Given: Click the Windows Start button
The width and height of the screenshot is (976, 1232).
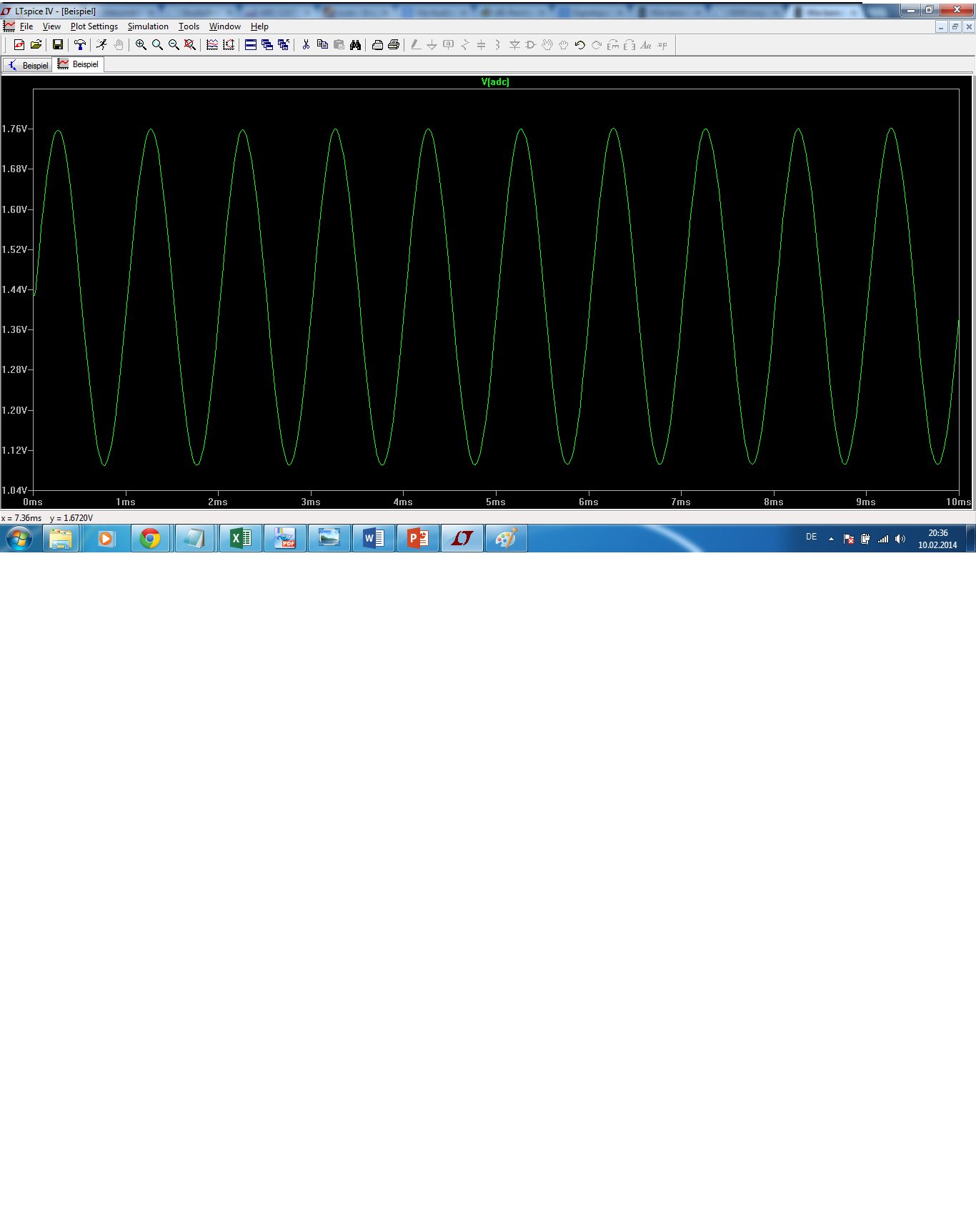Looking at the screenshot, I should coord(19,538).
